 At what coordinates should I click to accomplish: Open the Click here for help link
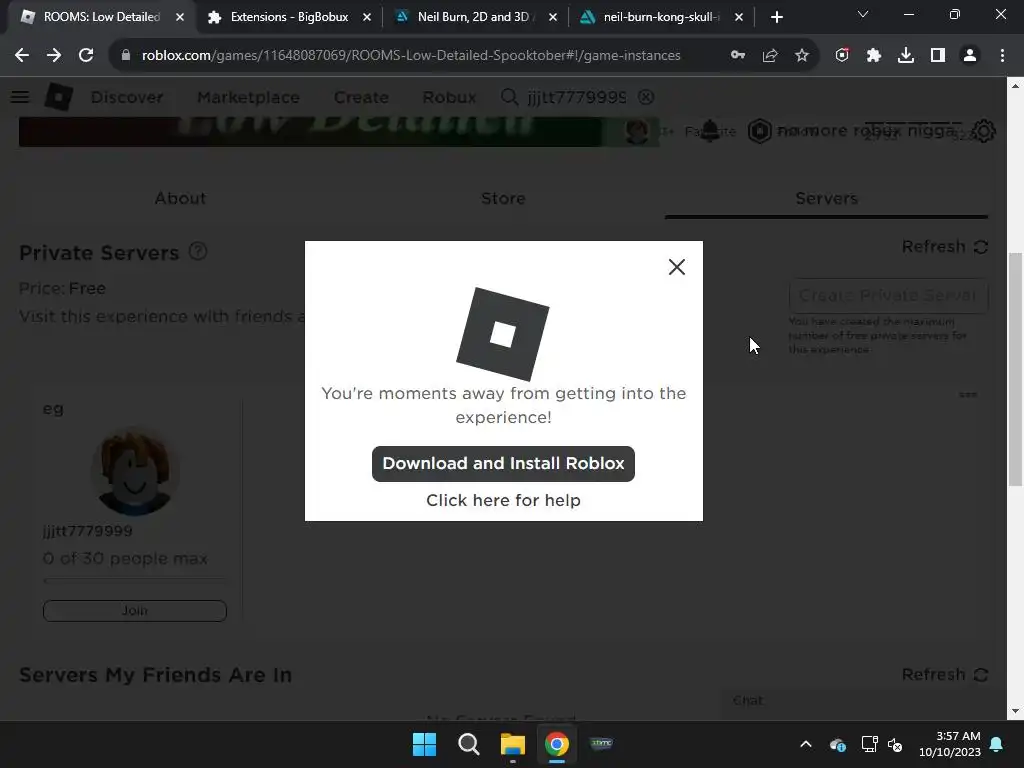(x=503, y=500)
